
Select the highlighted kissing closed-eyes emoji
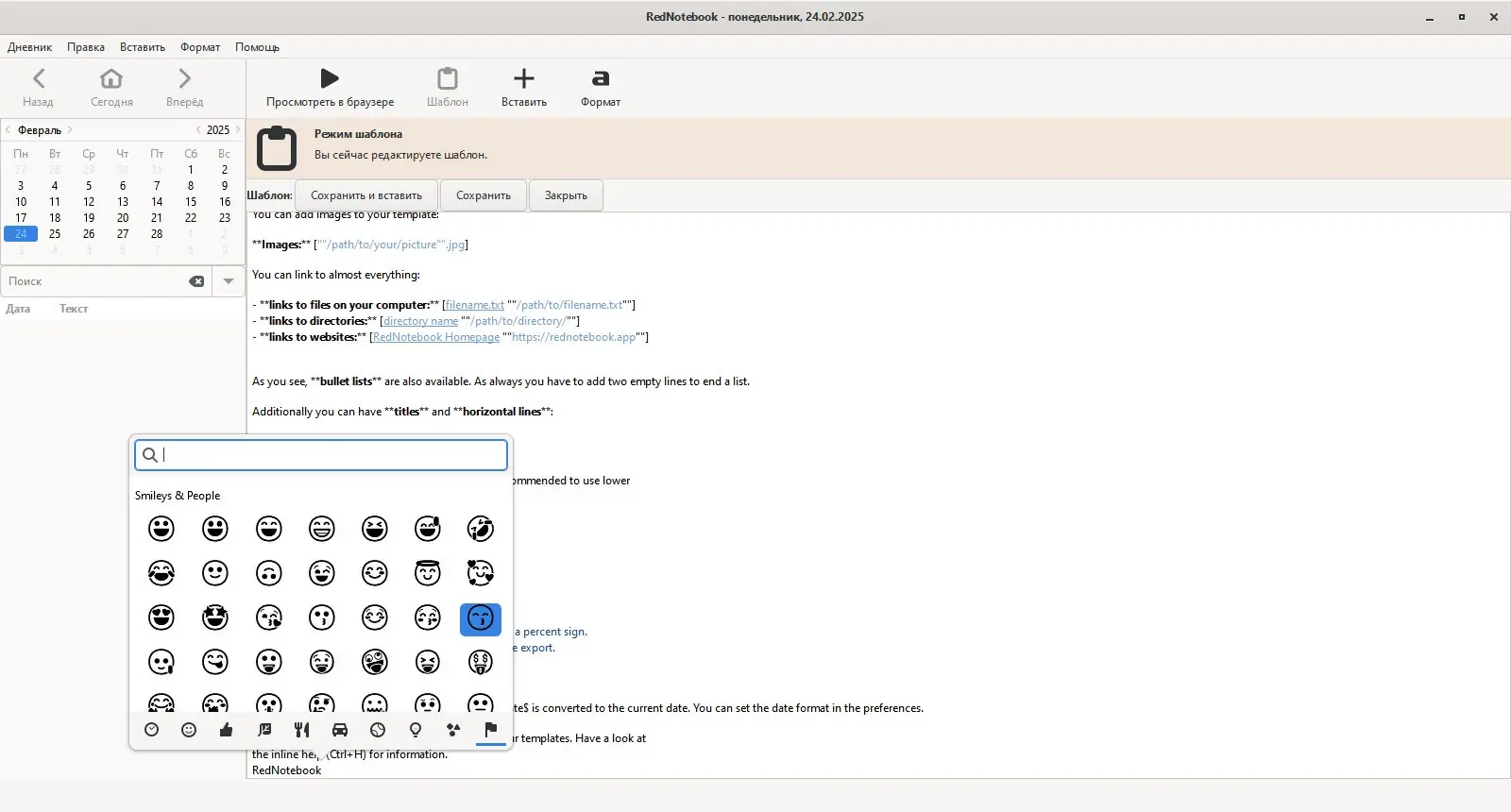[x=481, y=618]
